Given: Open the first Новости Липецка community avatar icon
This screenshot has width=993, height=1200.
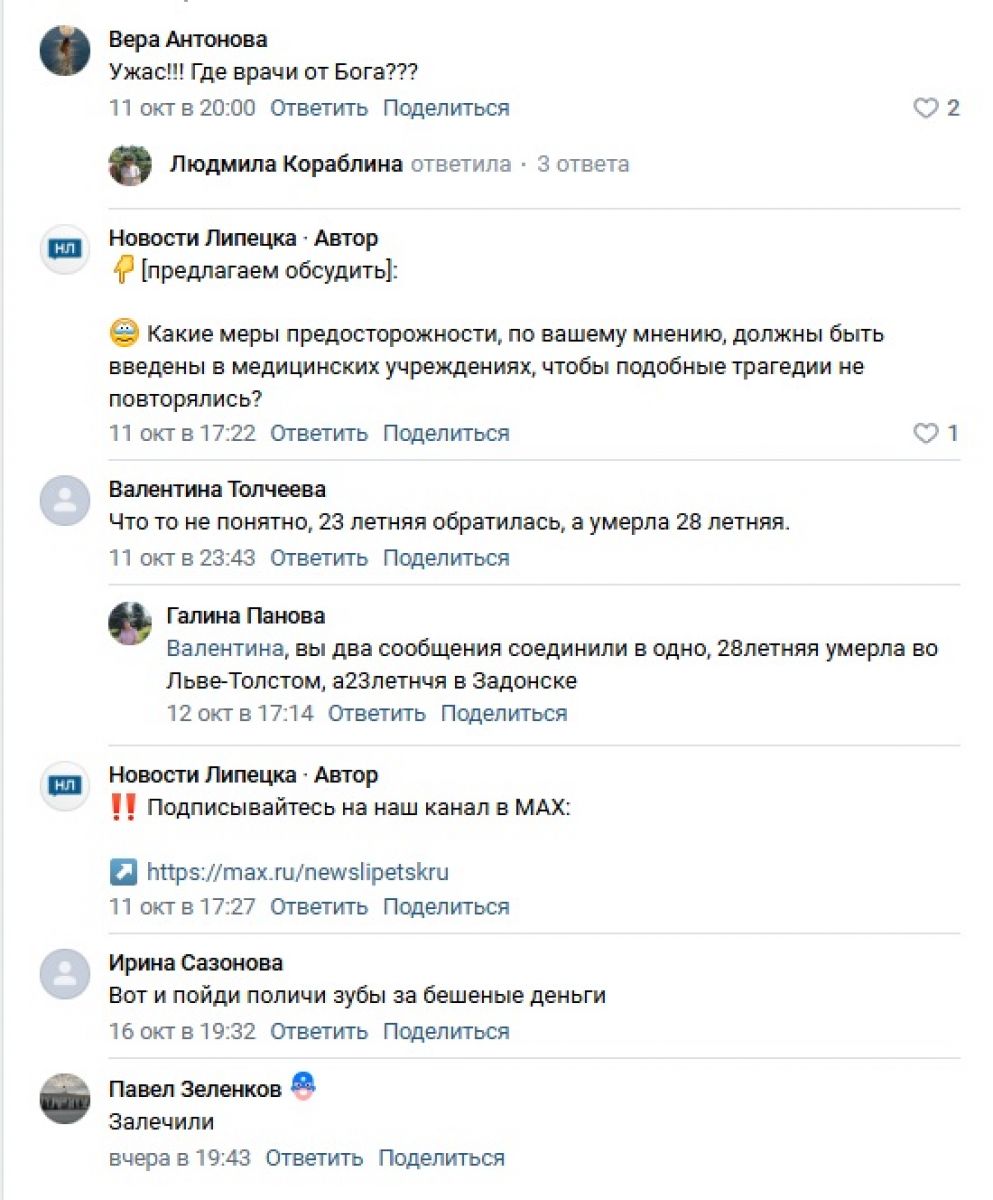Looking at the screenshot, I should coord(65,248).
